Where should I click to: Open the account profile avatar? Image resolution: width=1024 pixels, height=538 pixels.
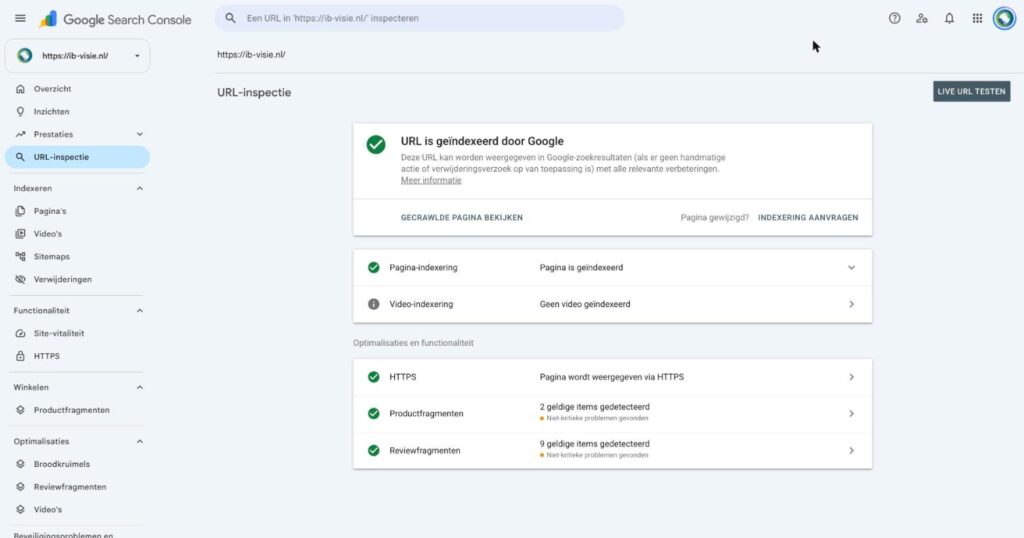(1004, 18)
